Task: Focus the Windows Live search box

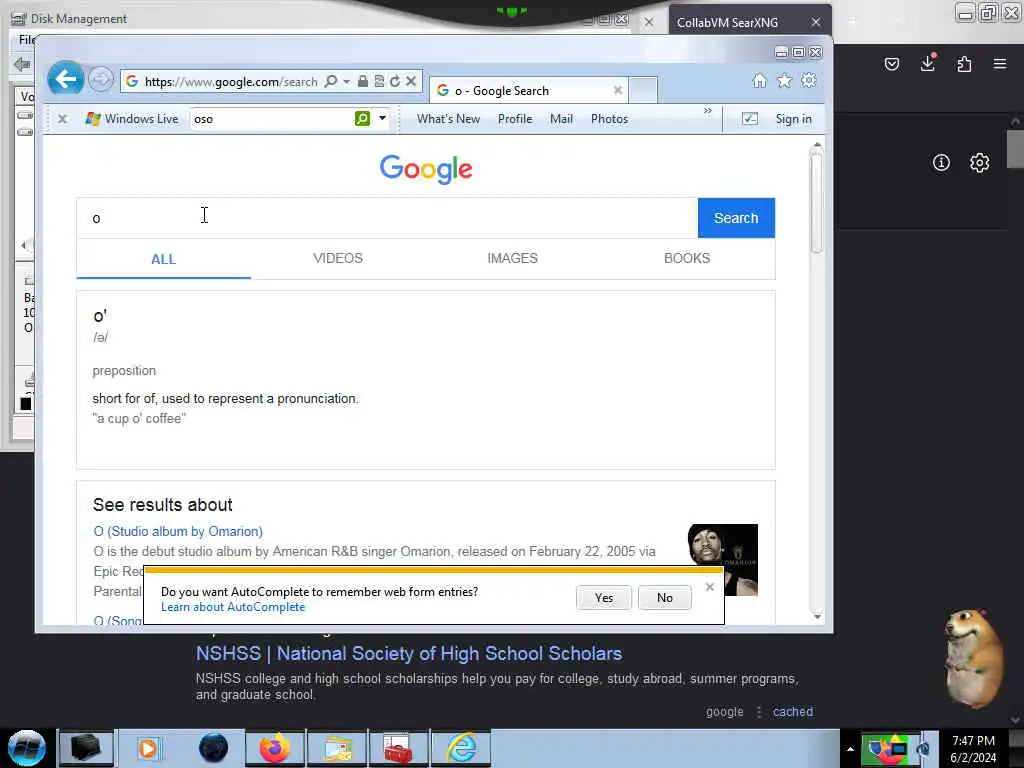Action: [x=271, y=119]
